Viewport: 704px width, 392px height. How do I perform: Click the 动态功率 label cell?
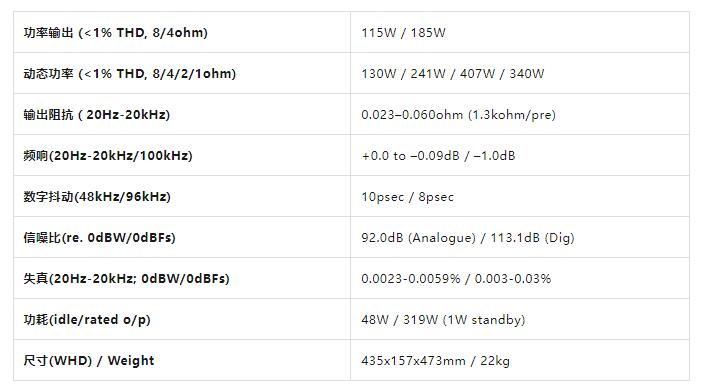pyautogui.click(x=182, y=73)
